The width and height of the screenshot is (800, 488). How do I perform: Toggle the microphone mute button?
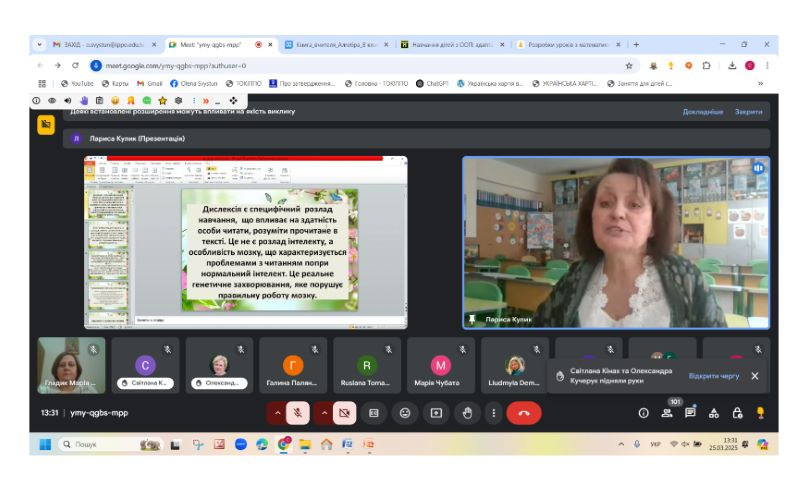tap(298, 413)
